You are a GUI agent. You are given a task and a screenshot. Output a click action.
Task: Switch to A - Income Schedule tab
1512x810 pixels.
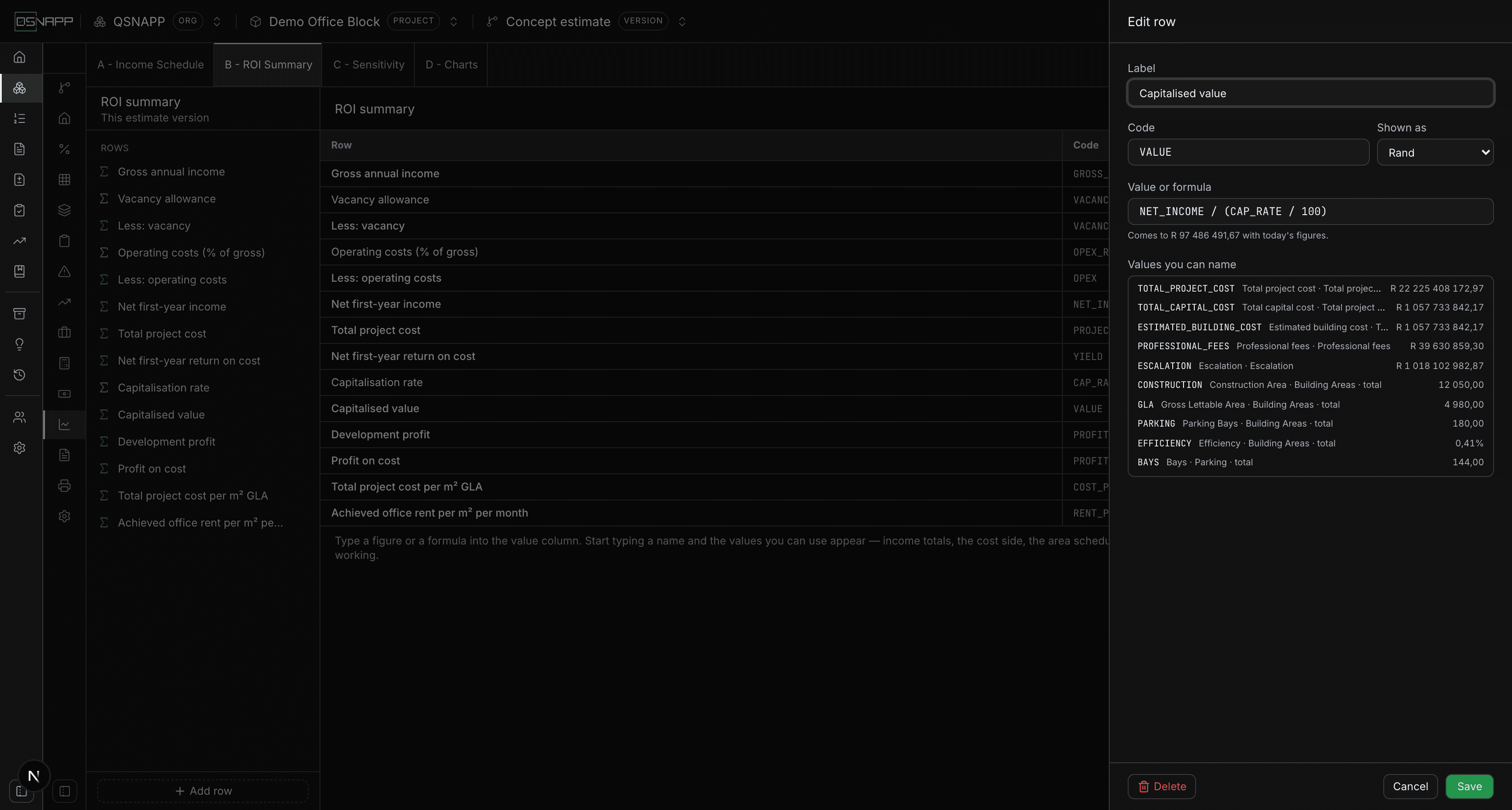click(150, 64)
